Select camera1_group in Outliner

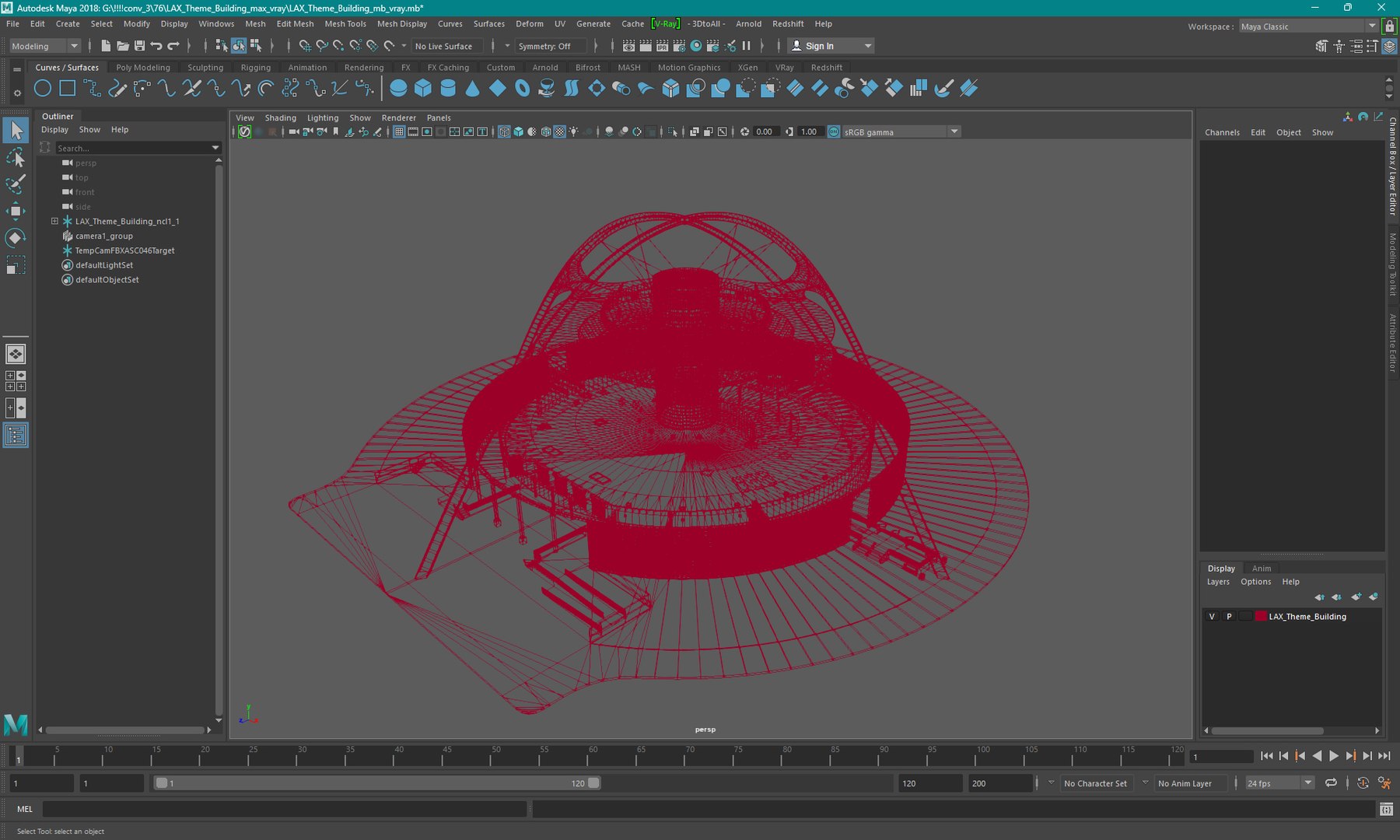[x=103, y=236]
